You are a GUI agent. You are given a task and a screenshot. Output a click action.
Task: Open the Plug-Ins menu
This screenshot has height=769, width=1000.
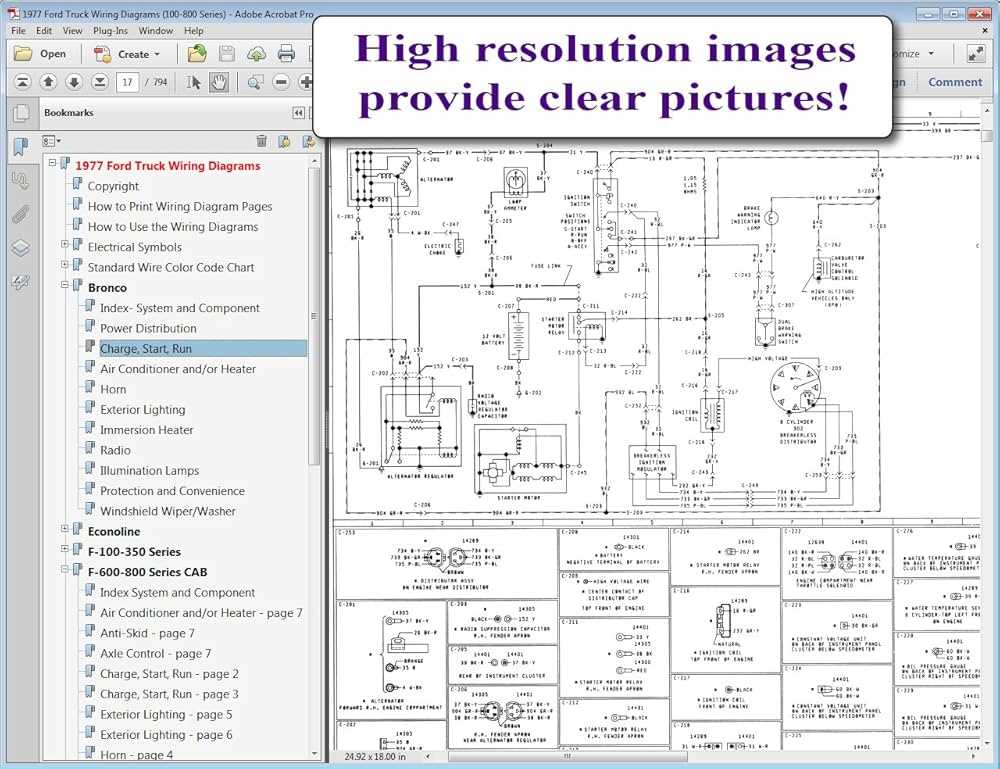tap(110, 31)
